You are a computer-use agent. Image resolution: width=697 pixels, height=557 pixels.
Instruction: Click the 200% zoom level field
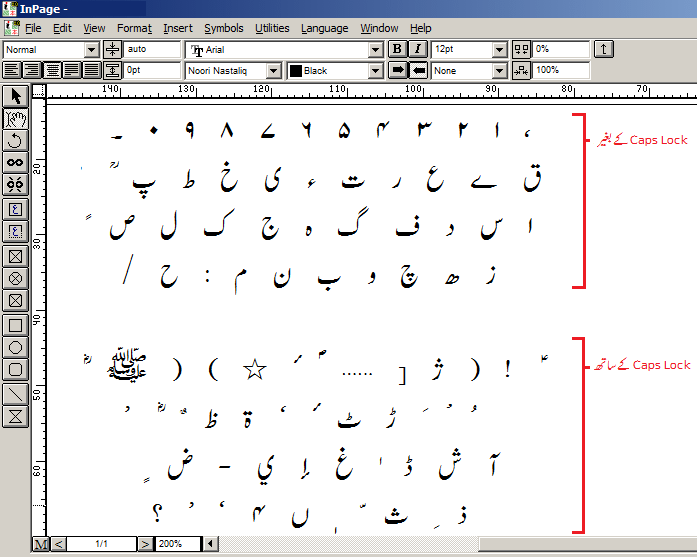click(x=178, y=543)
